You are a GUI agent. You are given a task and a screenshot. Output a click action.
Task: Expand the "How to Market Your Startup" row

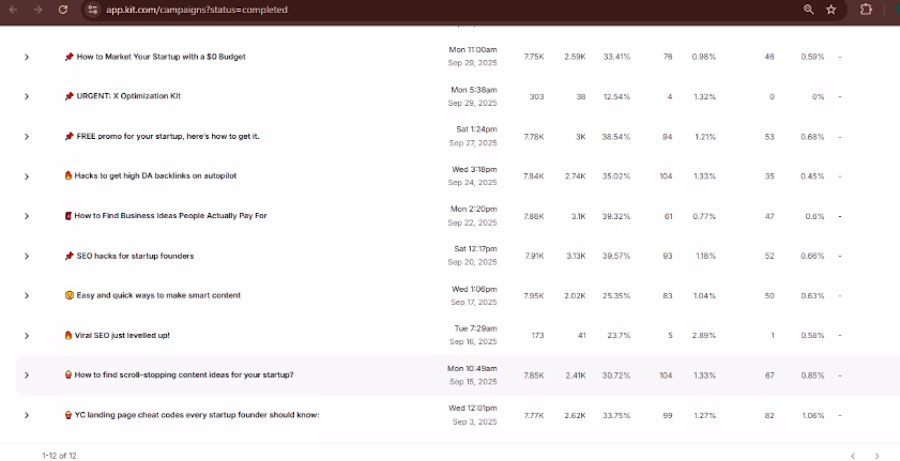coord(27,57)
